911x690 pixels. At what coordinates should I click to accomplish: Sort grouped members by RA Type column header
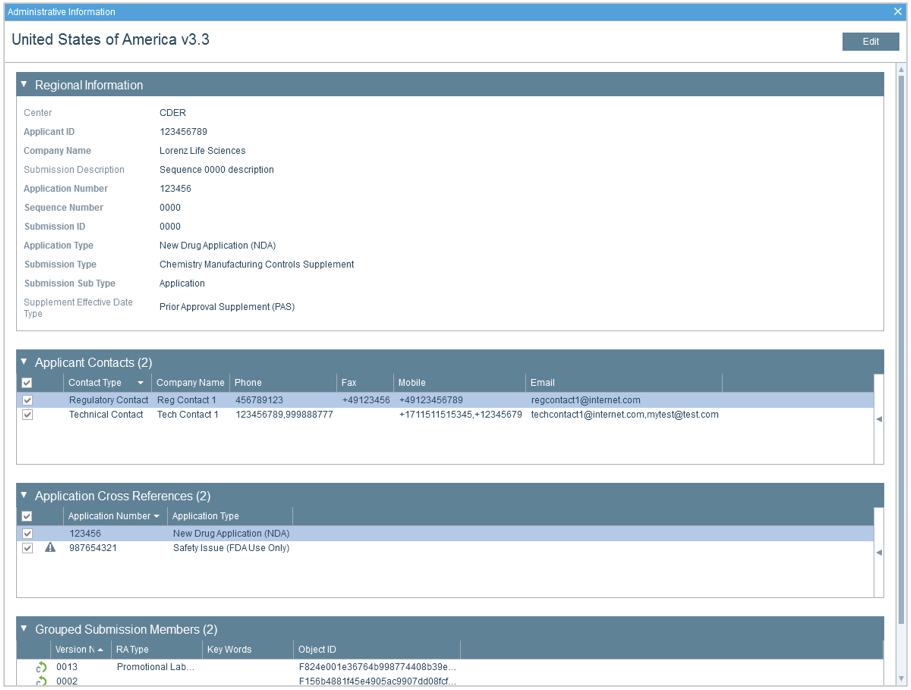click(157, 650)
